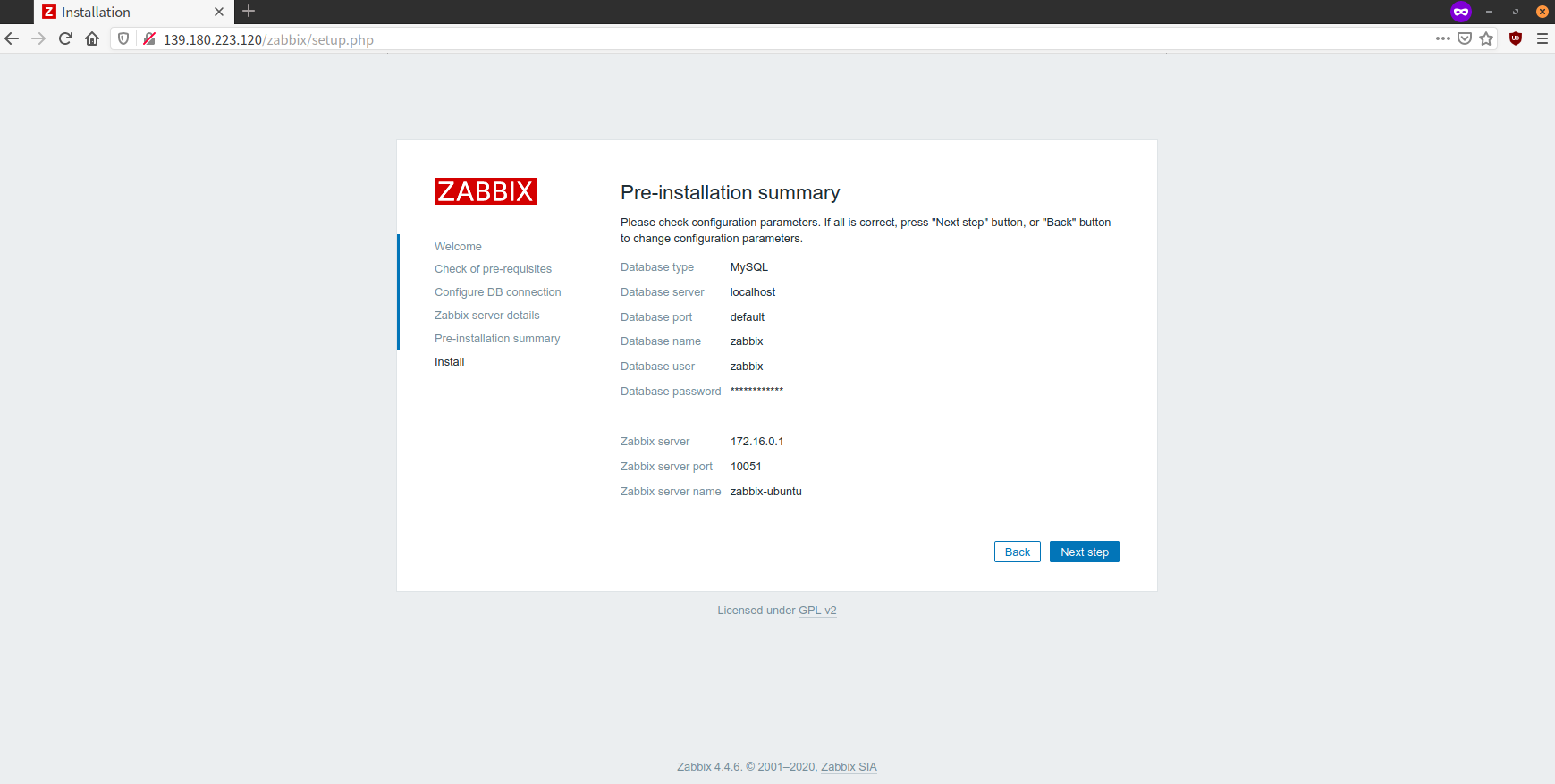Click the Next step button
The image size is (1555, 784).
coord(1085,552)
